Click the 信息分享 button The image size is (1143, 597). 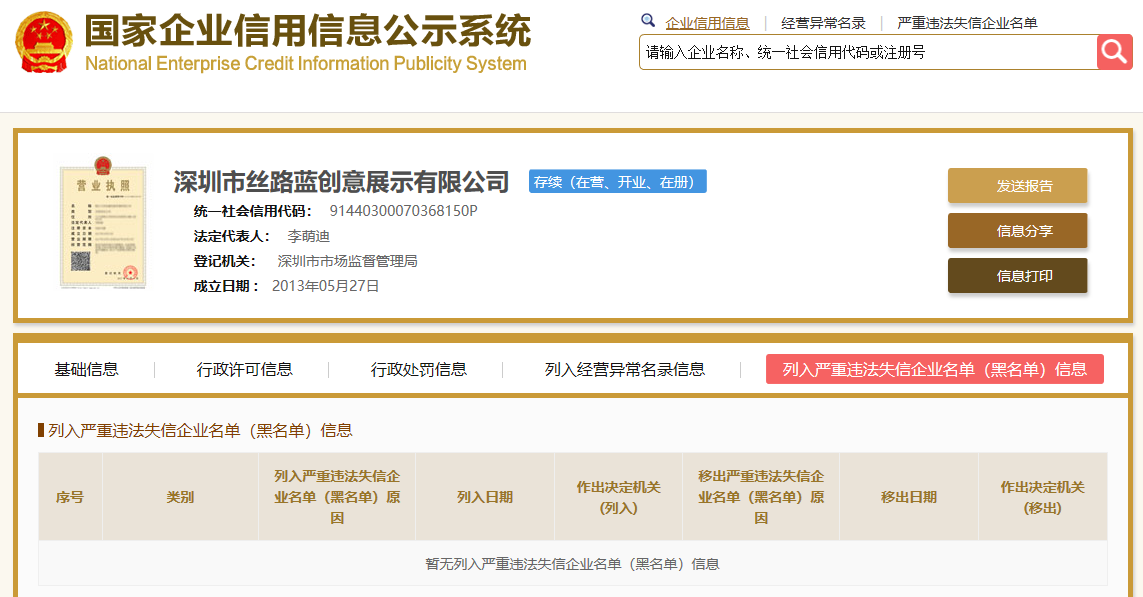pyautogui.click(x=1017, y=231)
